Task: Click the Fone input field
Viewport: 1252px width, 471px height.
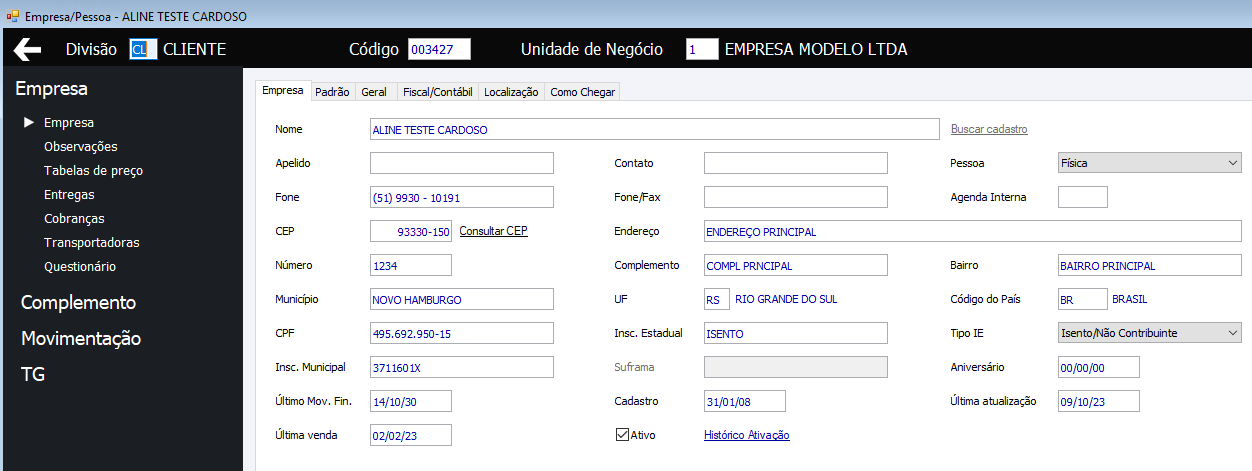Action: pos(462,197)
